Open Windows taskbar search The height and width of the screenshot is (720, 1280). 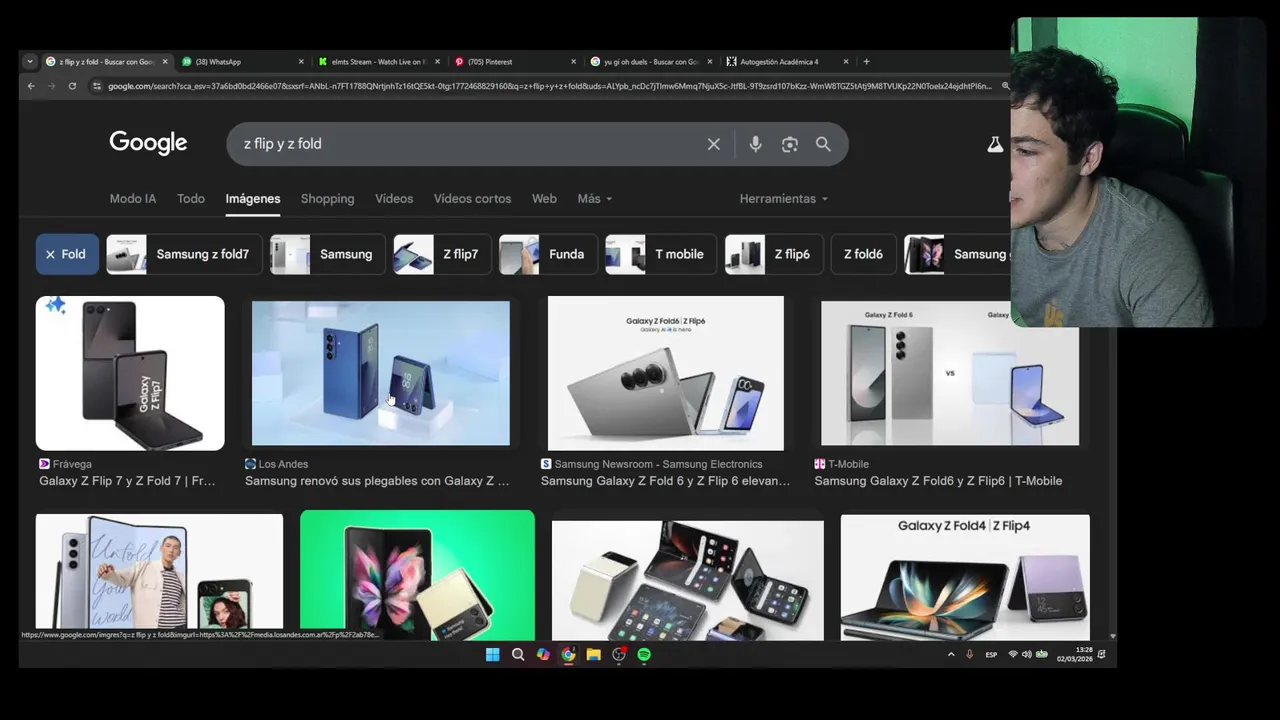point(518,654)
